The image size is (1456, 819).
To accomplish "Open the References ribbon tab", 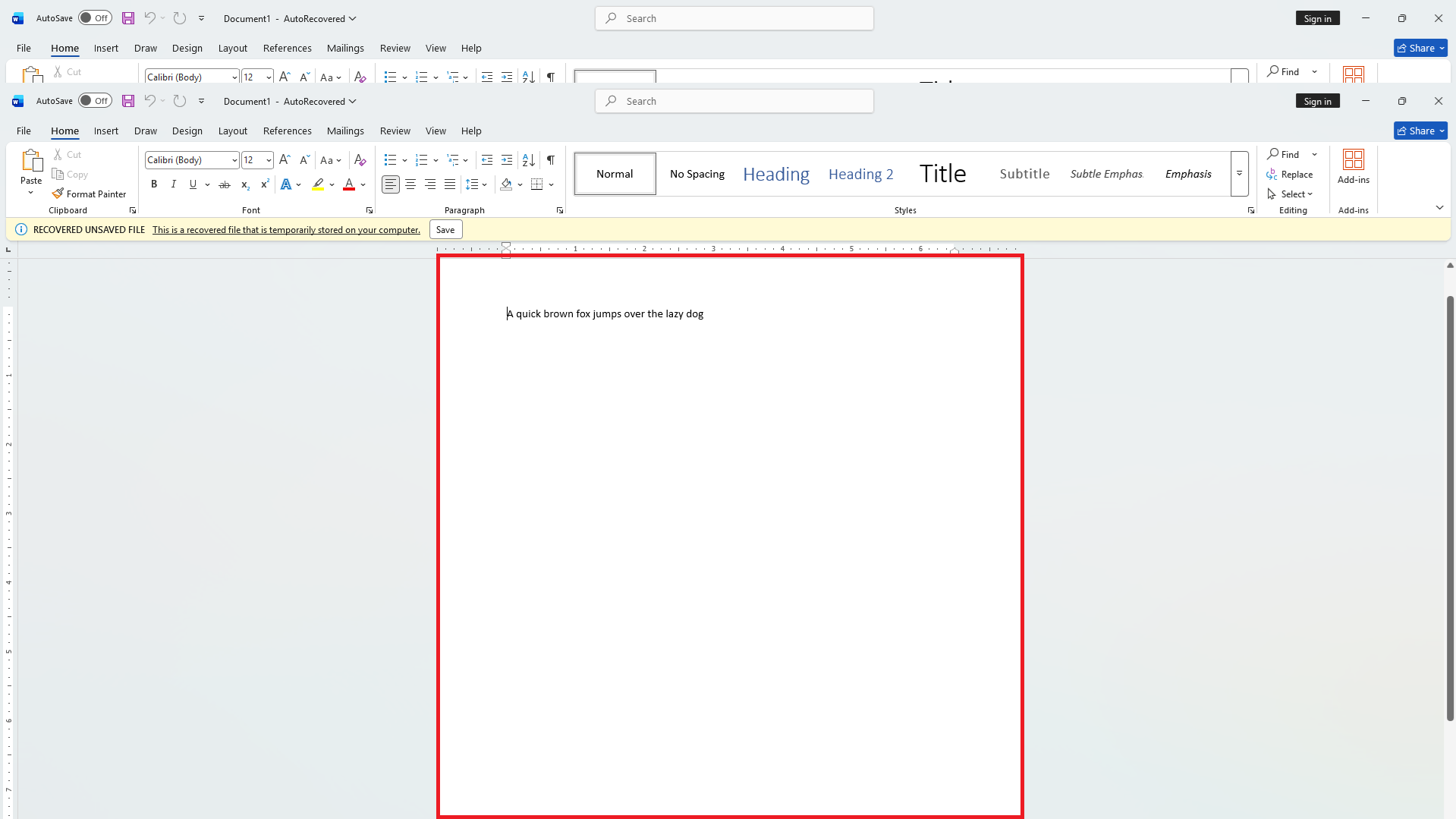I will click(287, 131).
